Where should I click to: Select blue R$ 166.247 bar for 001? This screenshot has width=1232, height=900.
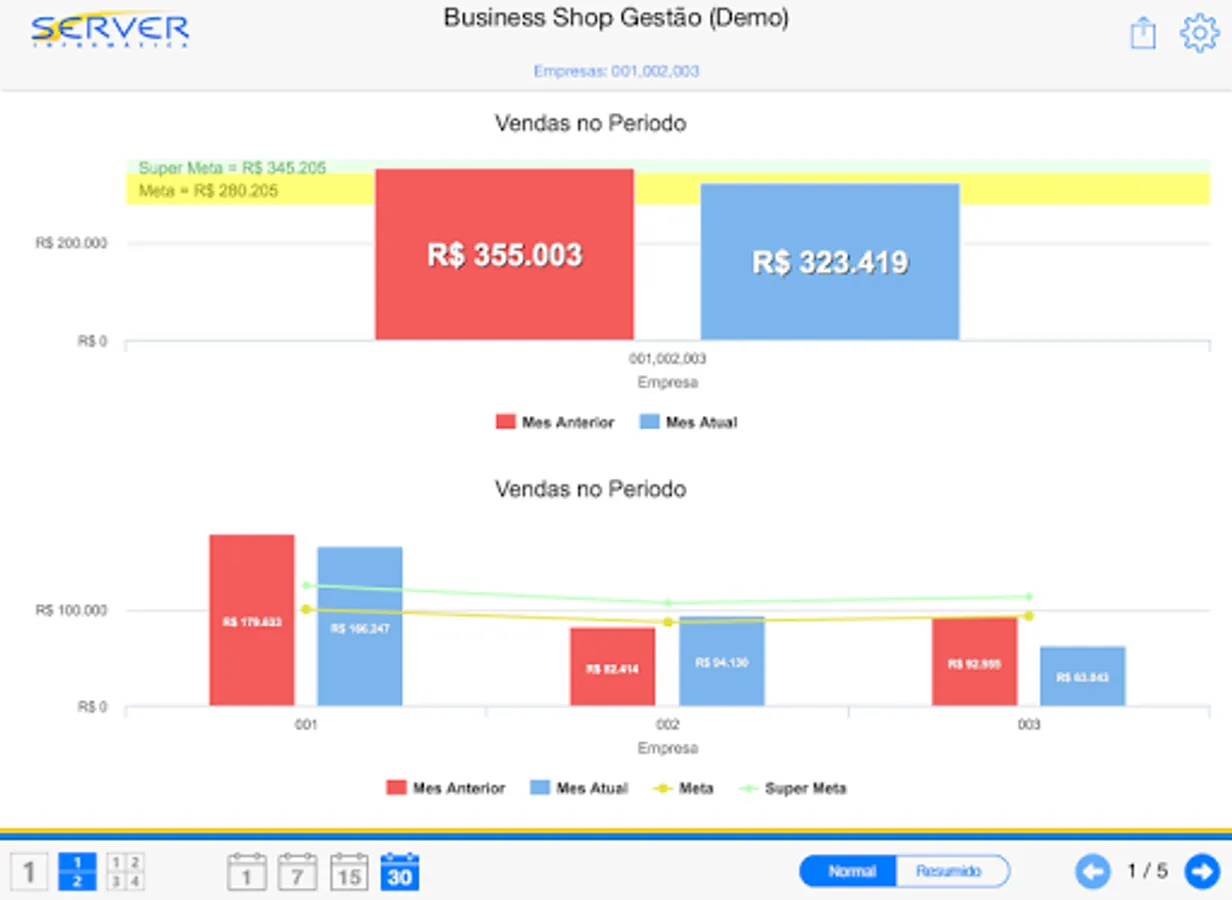[x=360, y=626]
